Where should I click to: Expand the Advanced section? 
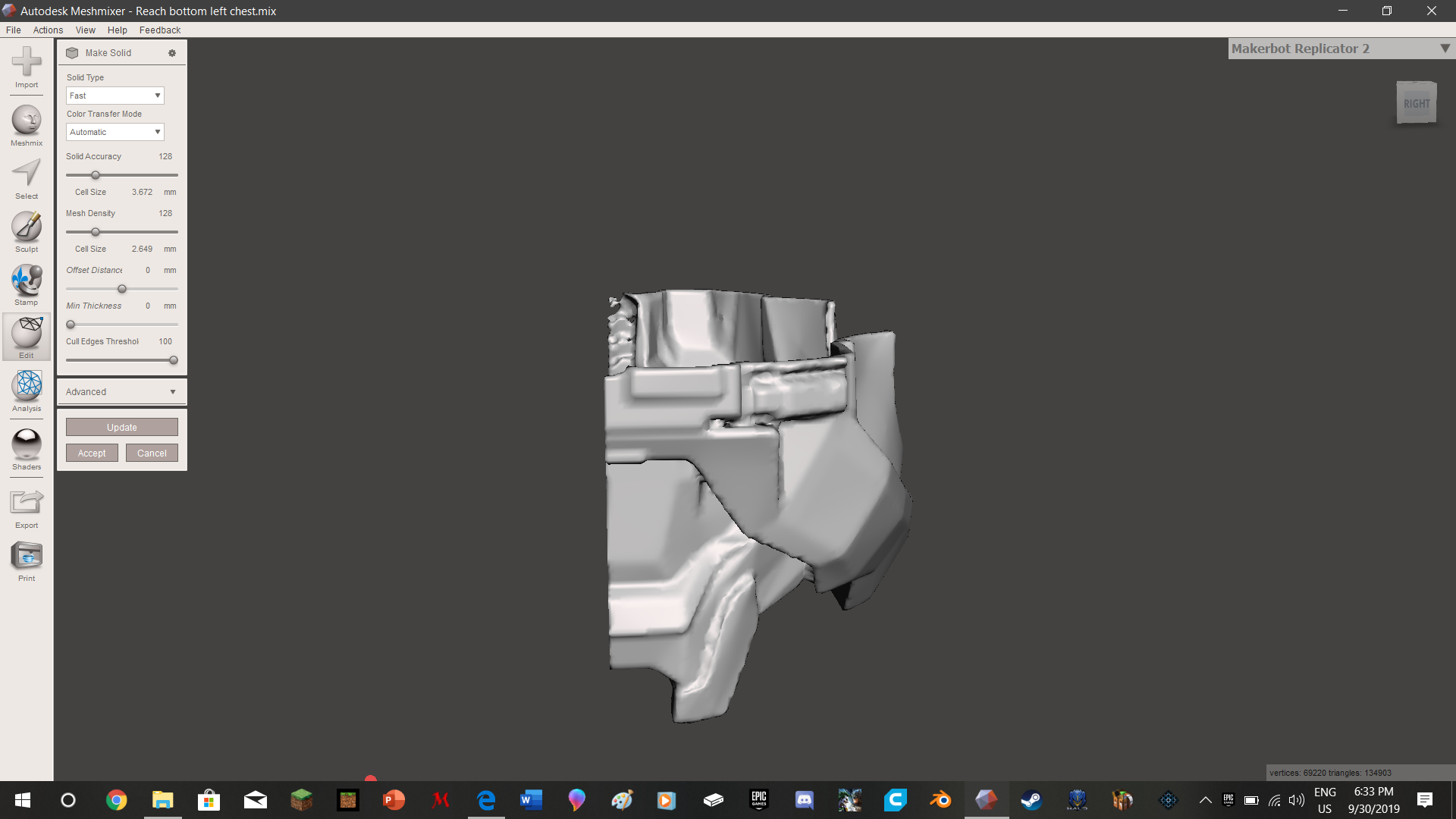tap(121, 392)
